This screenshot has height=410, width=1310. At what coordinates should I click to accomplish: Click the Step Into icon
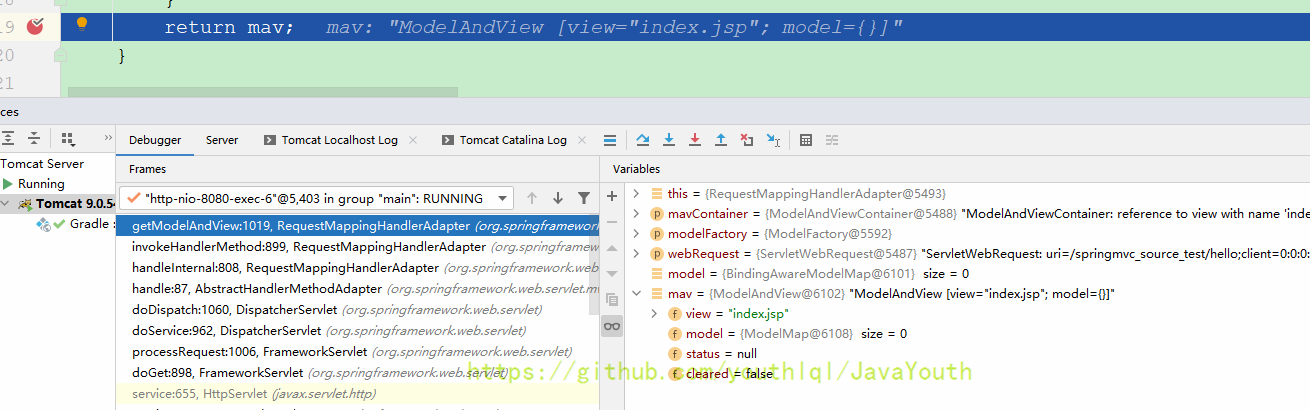669,140
